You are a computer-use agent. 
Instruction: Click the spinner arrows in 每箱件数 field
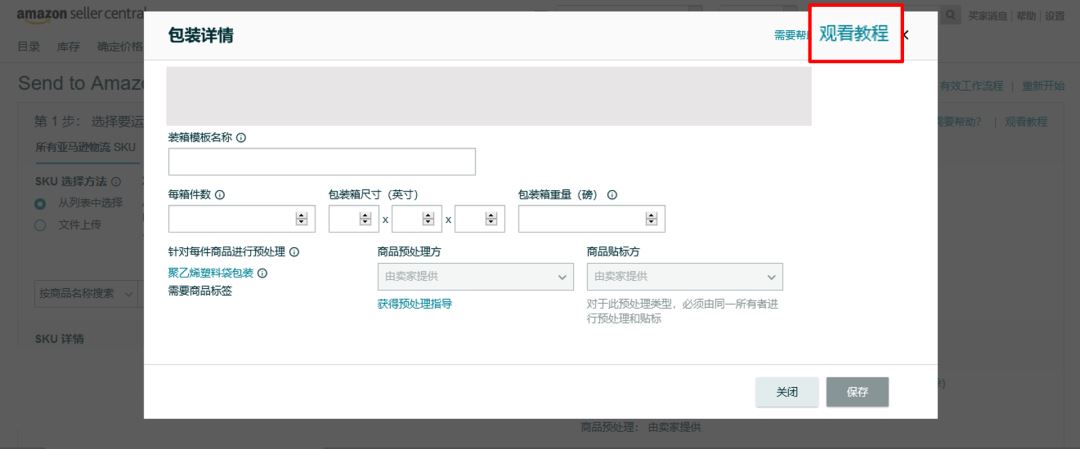pos(302,219)
